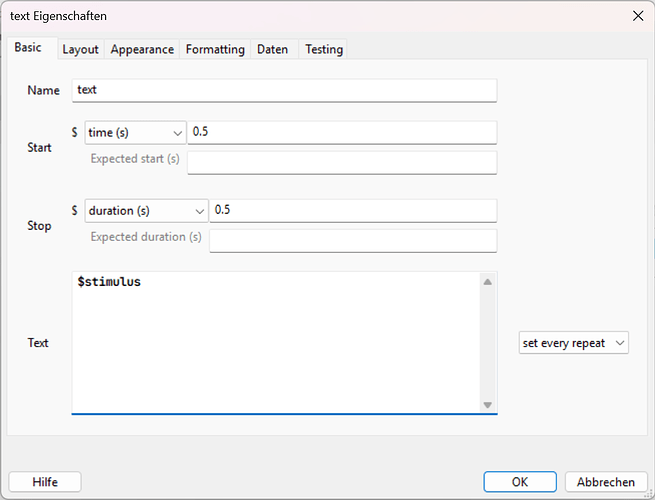Click the Name input field
Screen dimensions: 655x500
[285, 90]
